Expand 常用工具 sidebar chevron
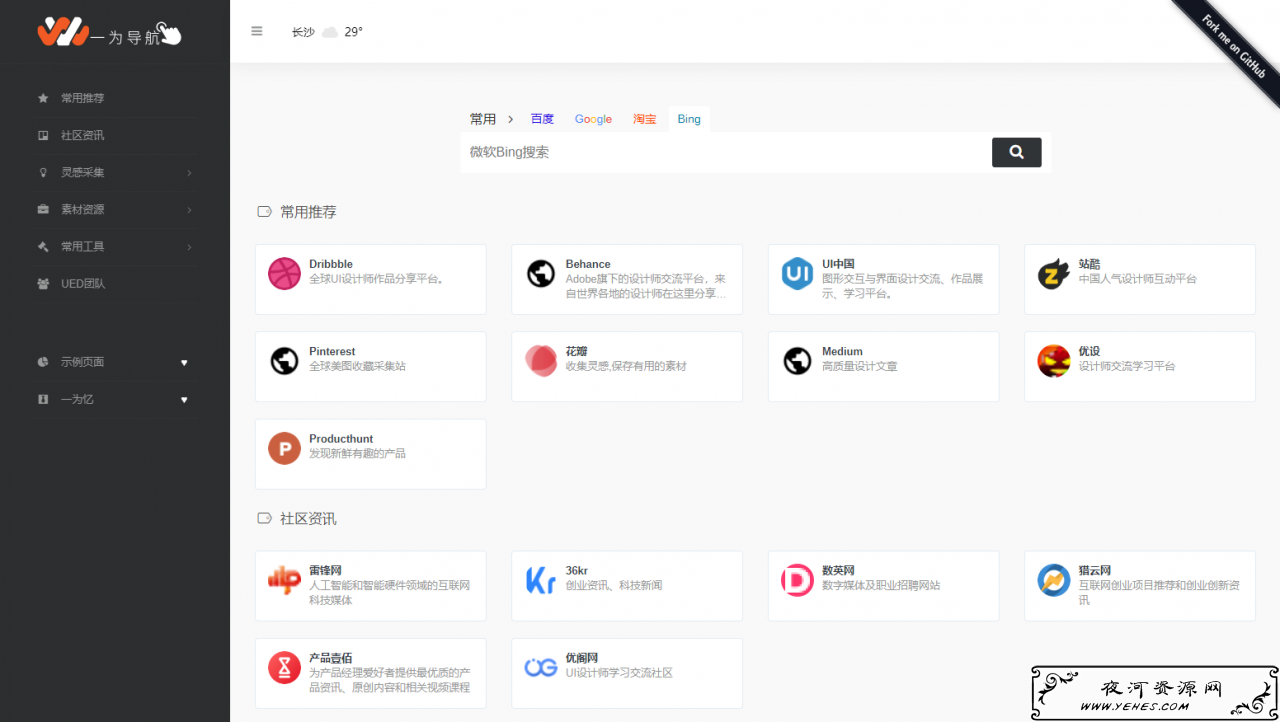This screenshot has height=722, width=1280. click(189, 247)
